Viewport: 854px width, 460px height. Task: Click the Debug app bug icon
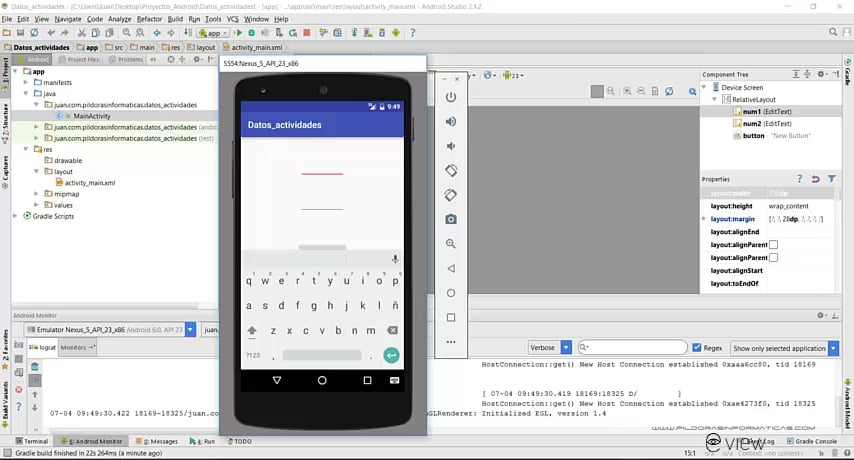point(252,33)
